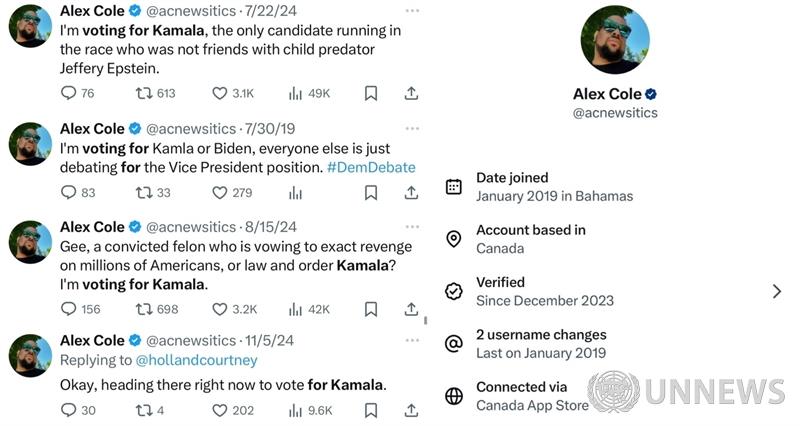Open more options on the 7/30/19 tweet

(x=412, y=128)
